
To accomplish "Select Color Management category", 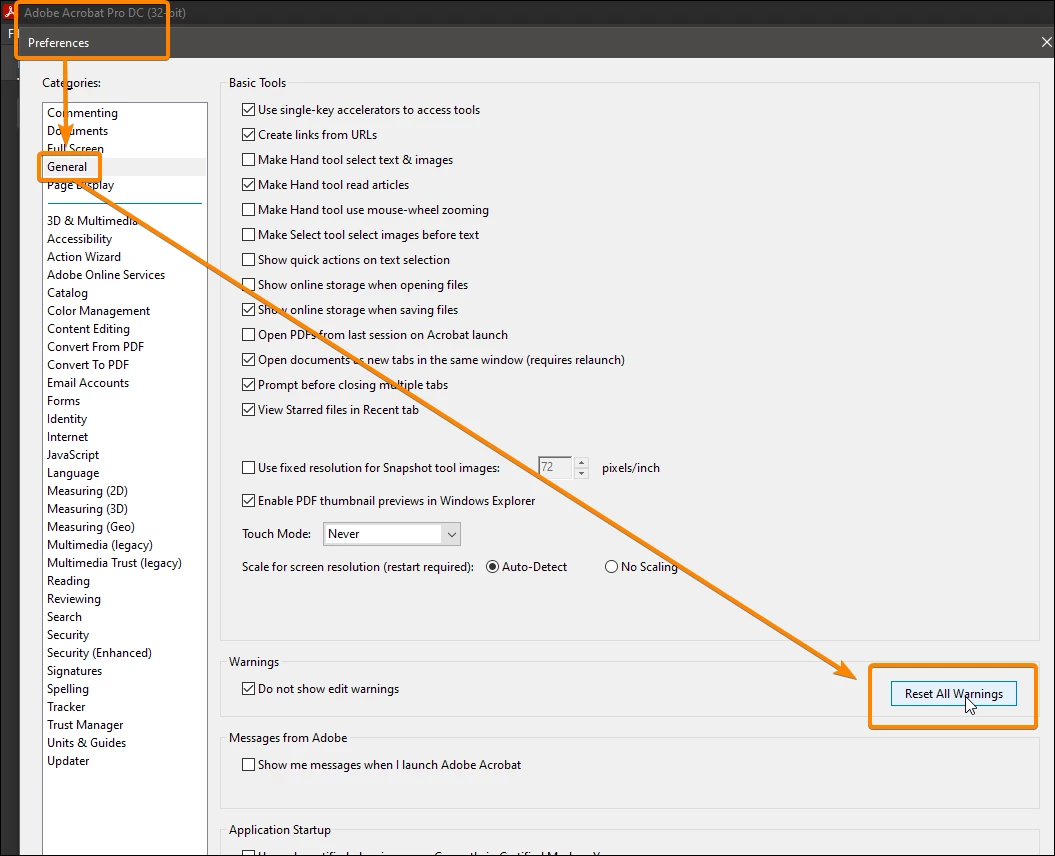I will coord(98,311).
